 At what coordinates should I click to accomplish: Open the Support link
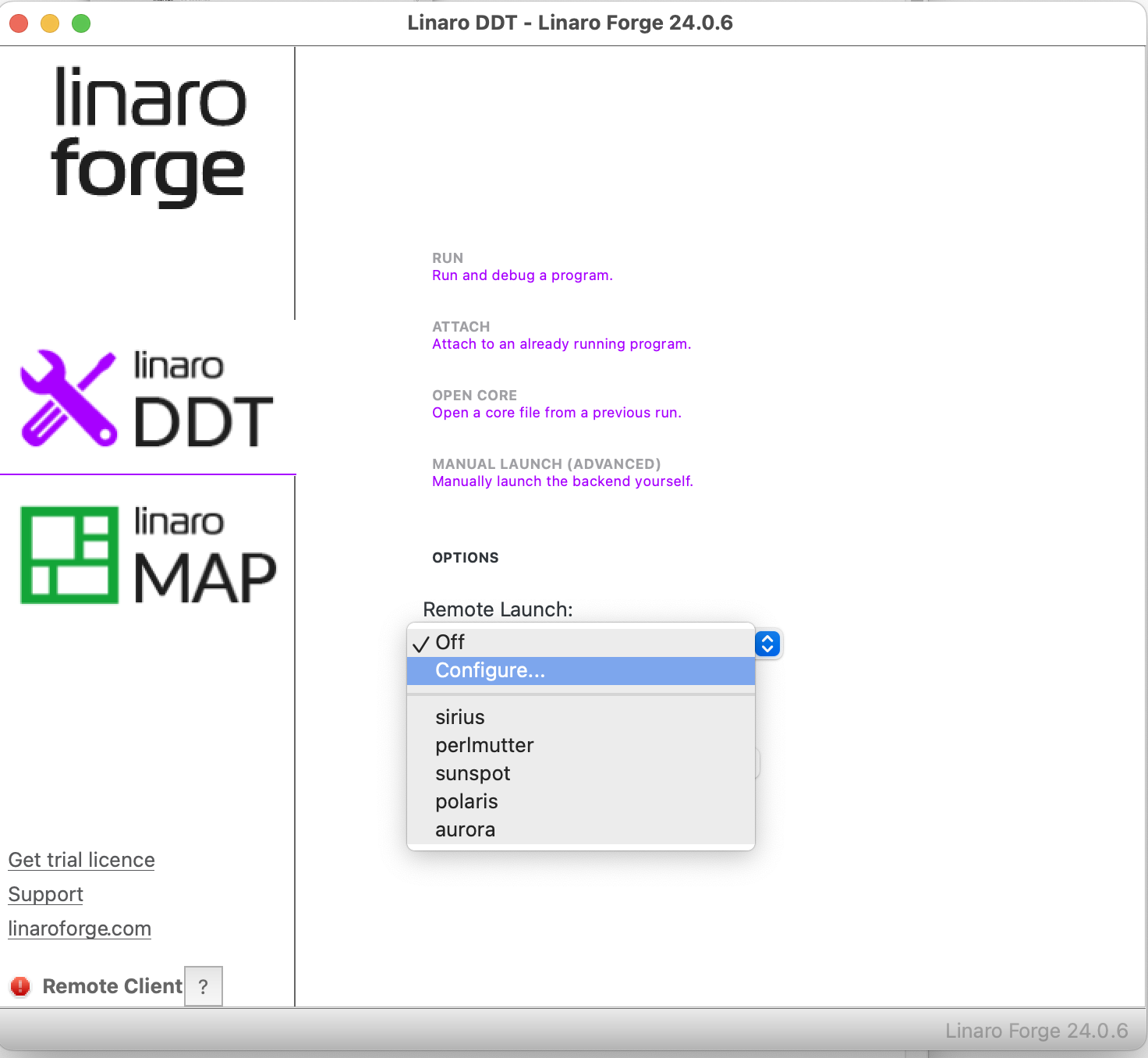45,894
